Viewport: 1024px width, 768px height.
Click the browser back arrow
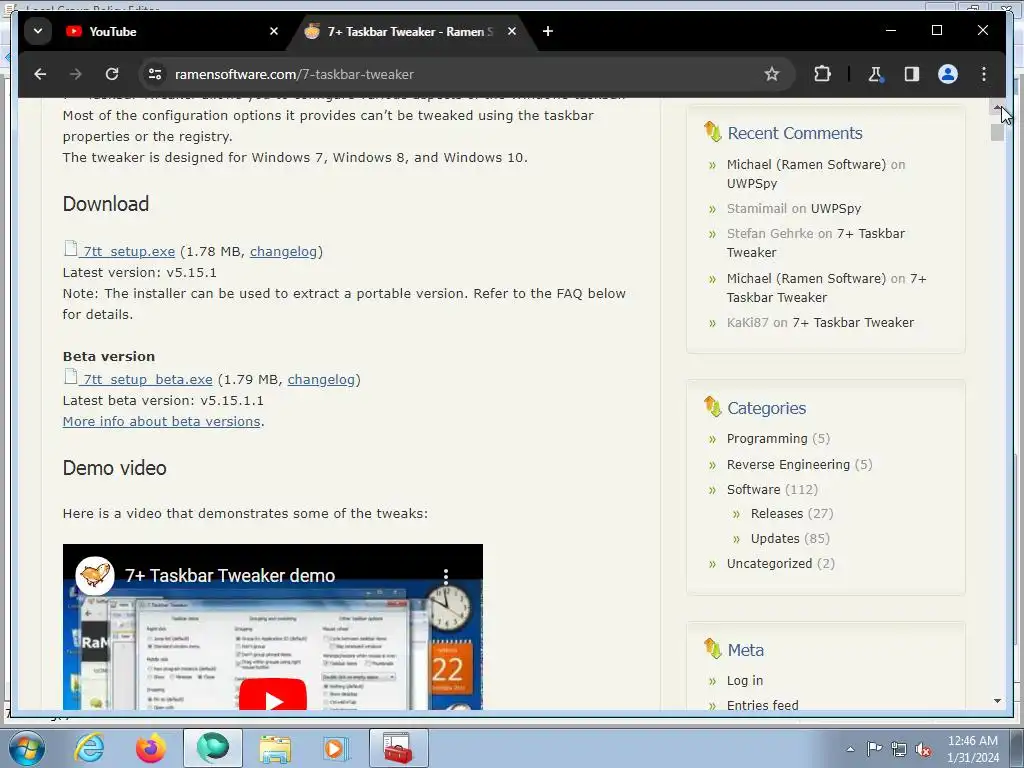pos(40,74)
